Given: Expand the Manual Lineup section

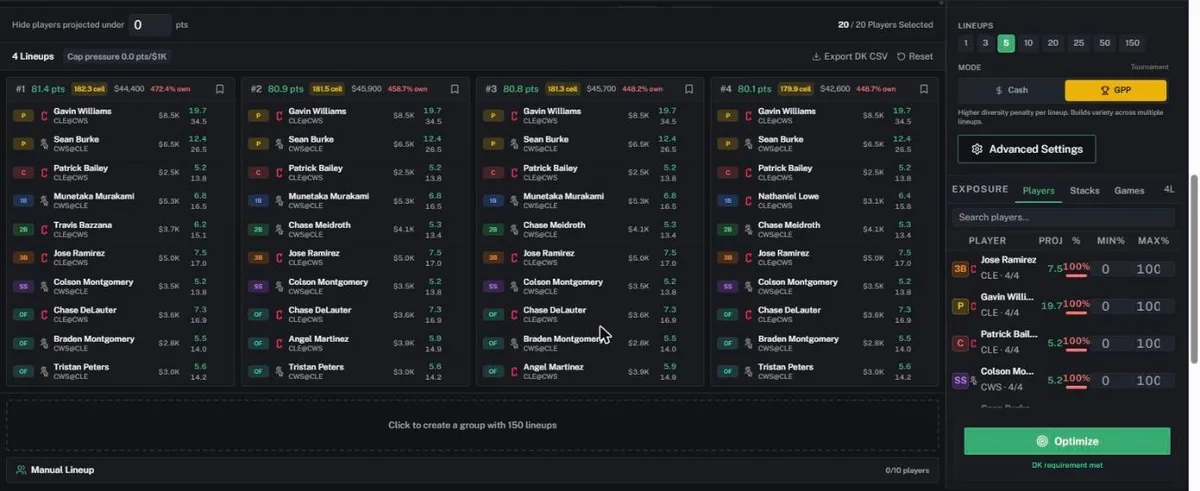Looking at the screenshot, I should [x=472, y=469].
